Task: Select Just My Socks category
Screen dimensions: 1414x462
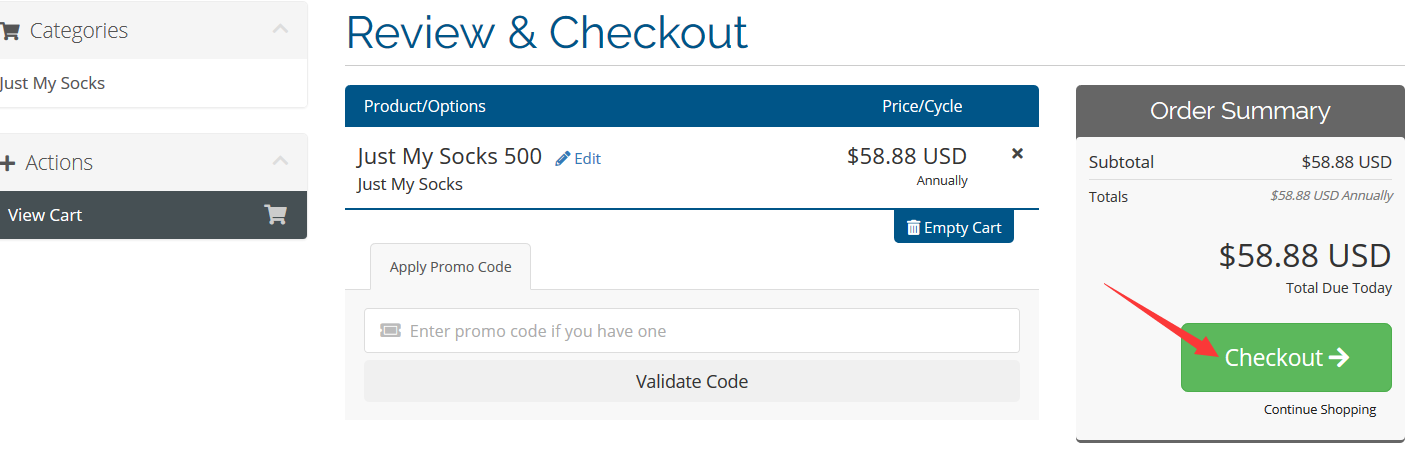Action: click(x=52, y=83)
